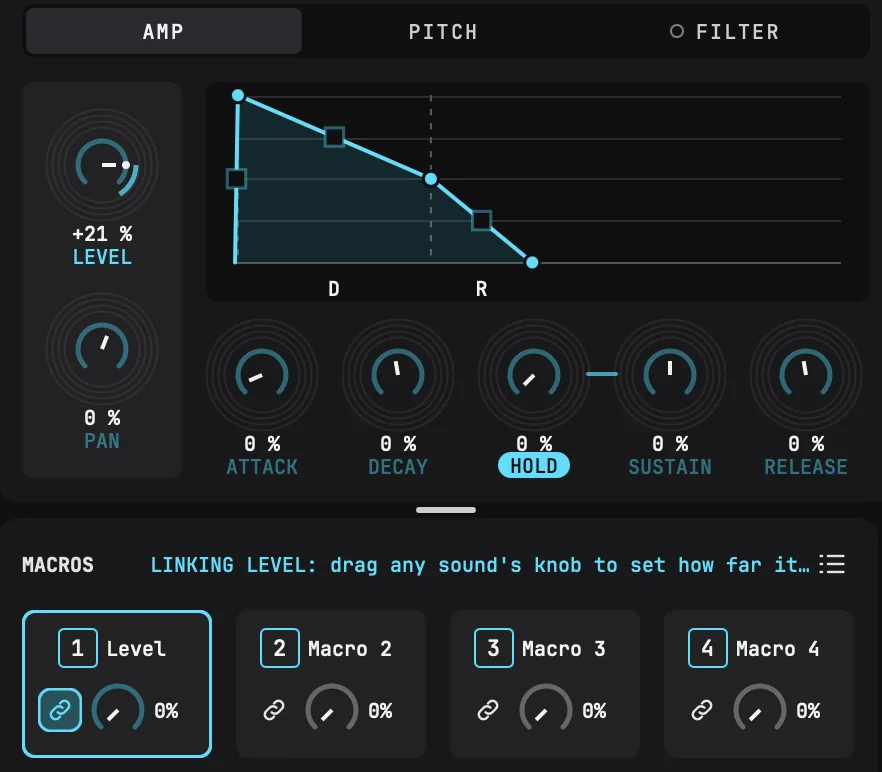This screenshot has width=882, height=772.
Task: Select the envelope release end point
Action: click(x=532, y=262)
